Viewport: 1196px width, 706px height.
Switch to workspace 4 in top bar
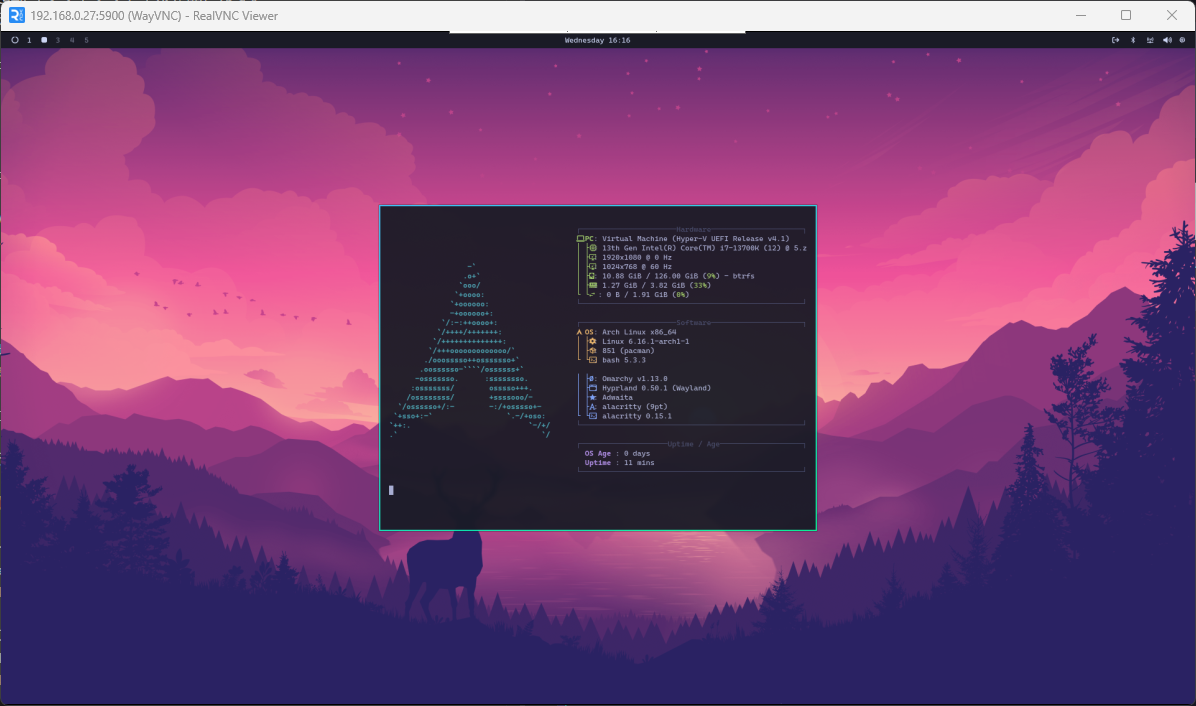pos(72,40)
